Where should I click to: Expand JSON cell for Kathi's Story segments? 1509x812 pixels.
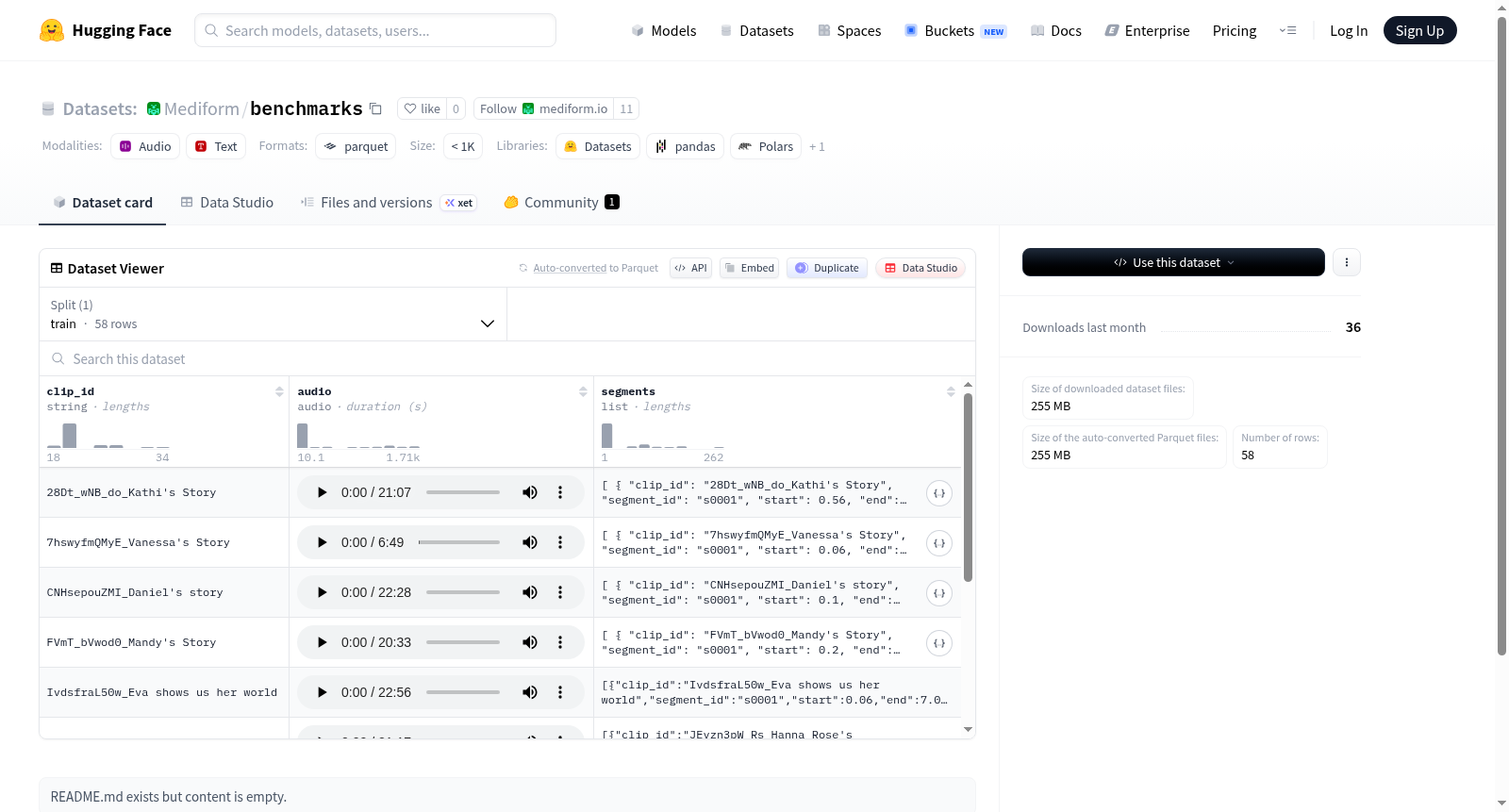coord(939,493)
